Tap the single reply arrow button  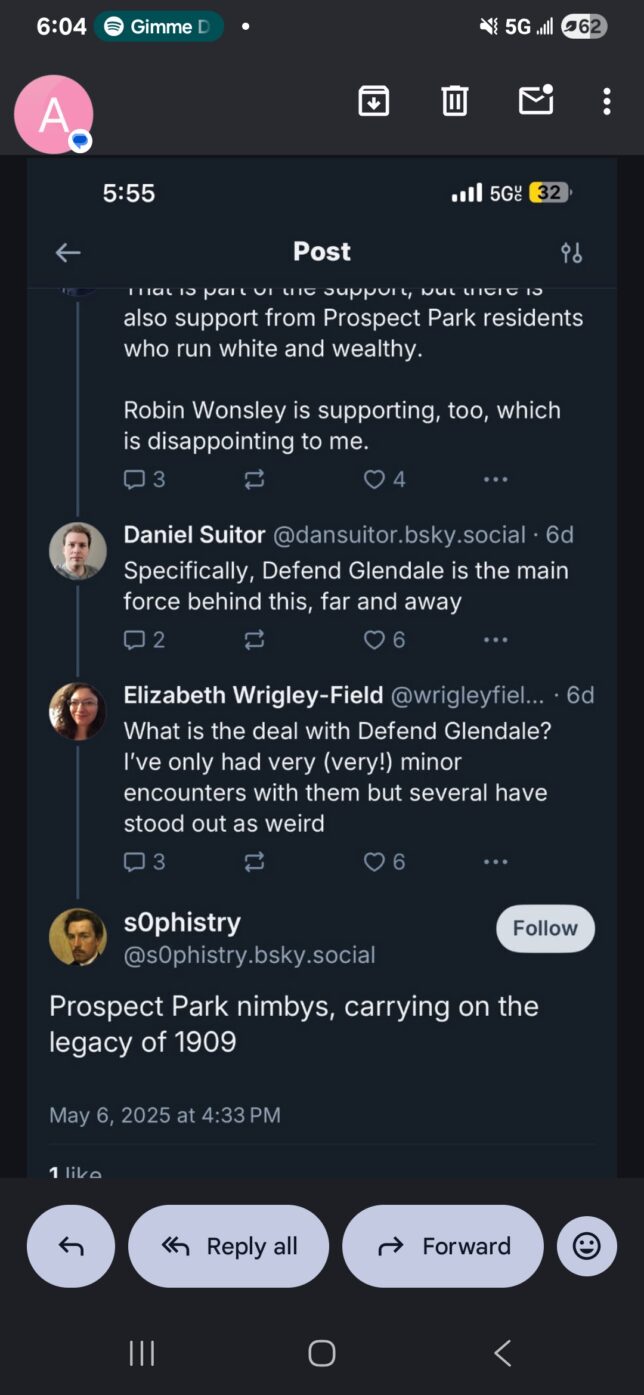click(71, 1246)
